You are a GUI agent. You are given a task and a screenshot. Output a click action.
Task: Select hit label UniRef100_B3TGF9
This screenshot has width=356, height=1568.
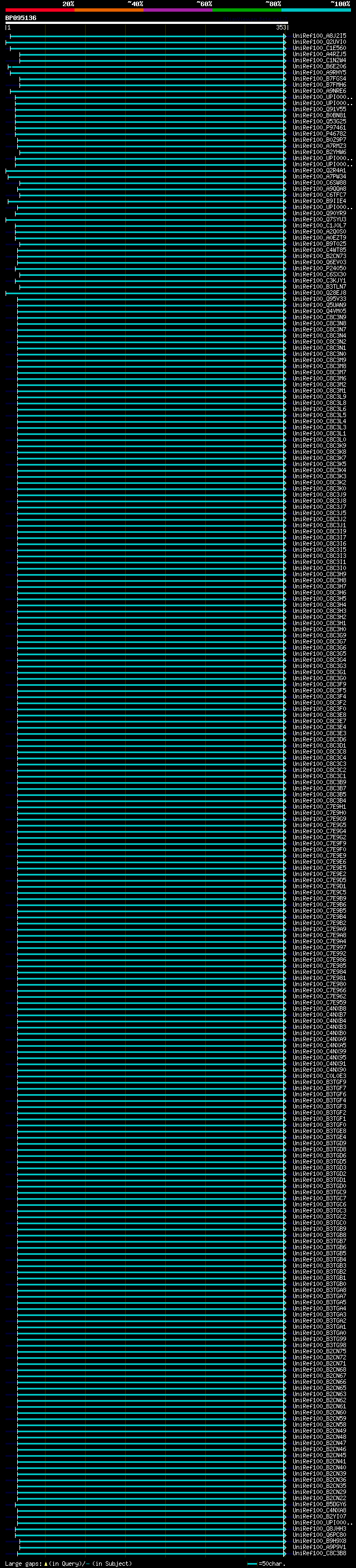[319, 1082]
